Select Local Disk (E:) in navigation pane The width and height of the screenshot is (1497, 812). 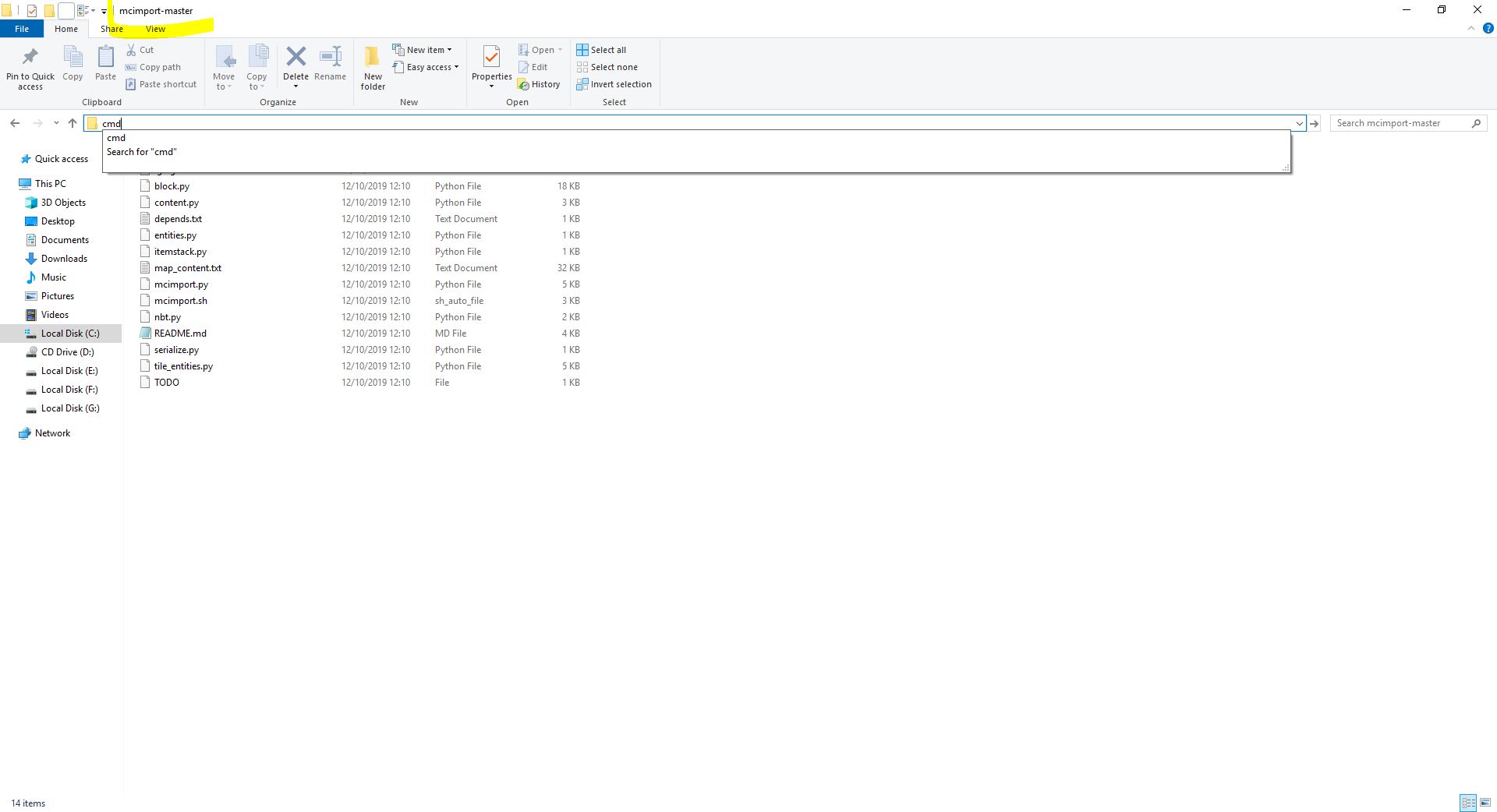click(69, 371)
